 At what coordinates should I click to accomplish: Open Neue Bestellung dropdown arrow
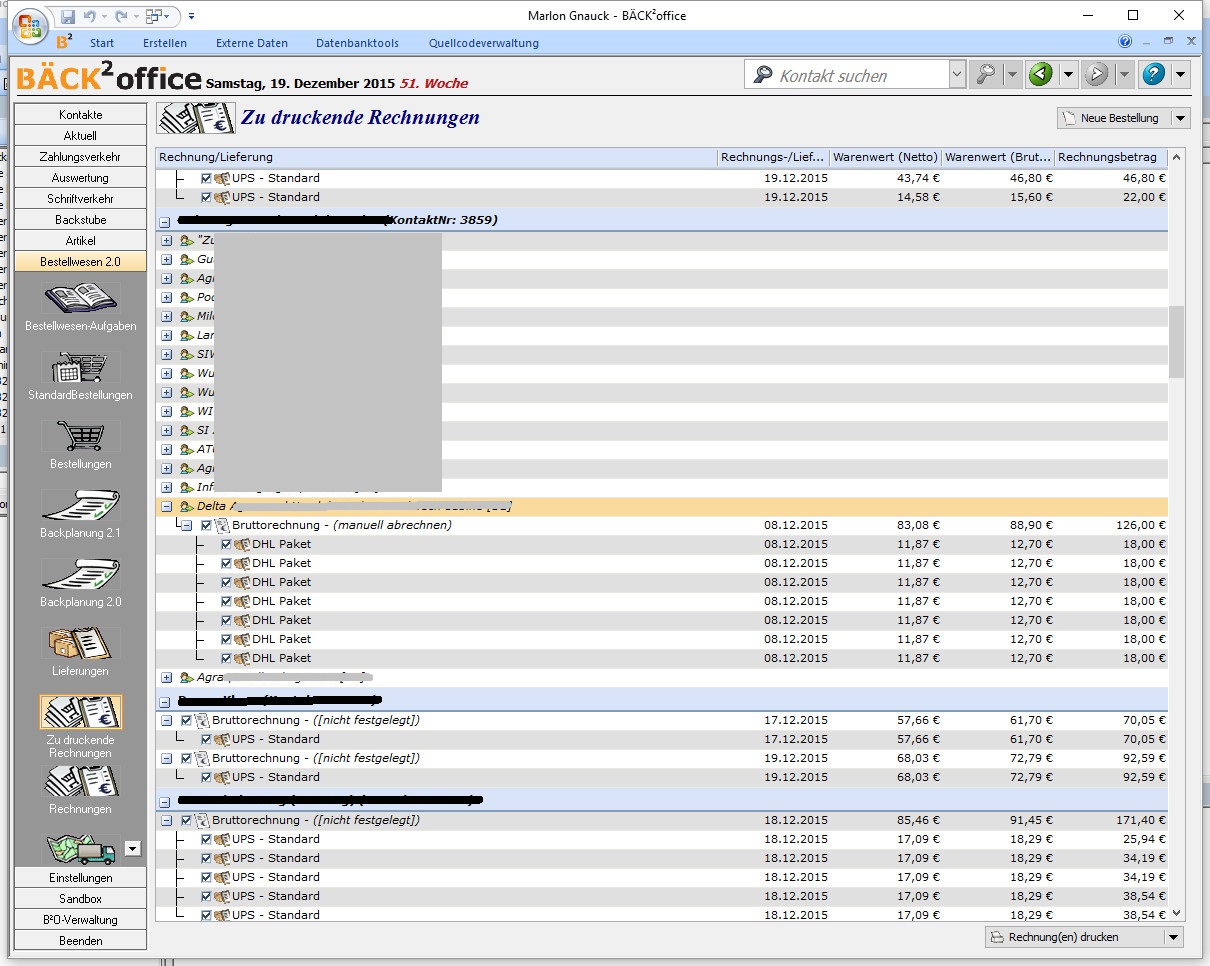[x=1180, y=118]
